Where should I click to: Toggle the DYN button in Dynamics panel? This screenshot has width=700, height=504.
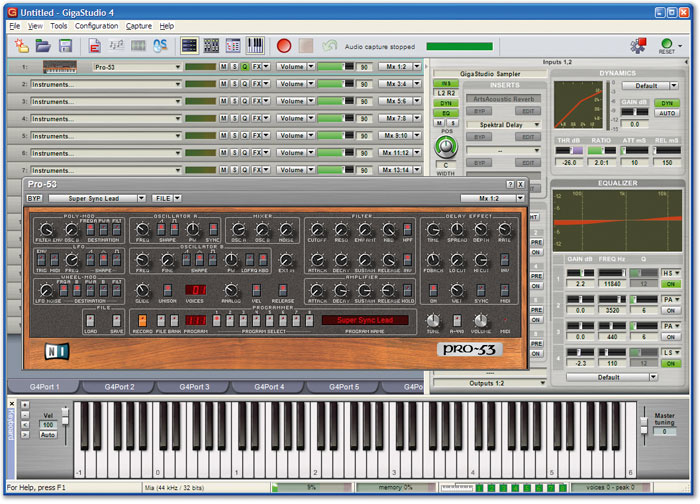pos(668,103)
